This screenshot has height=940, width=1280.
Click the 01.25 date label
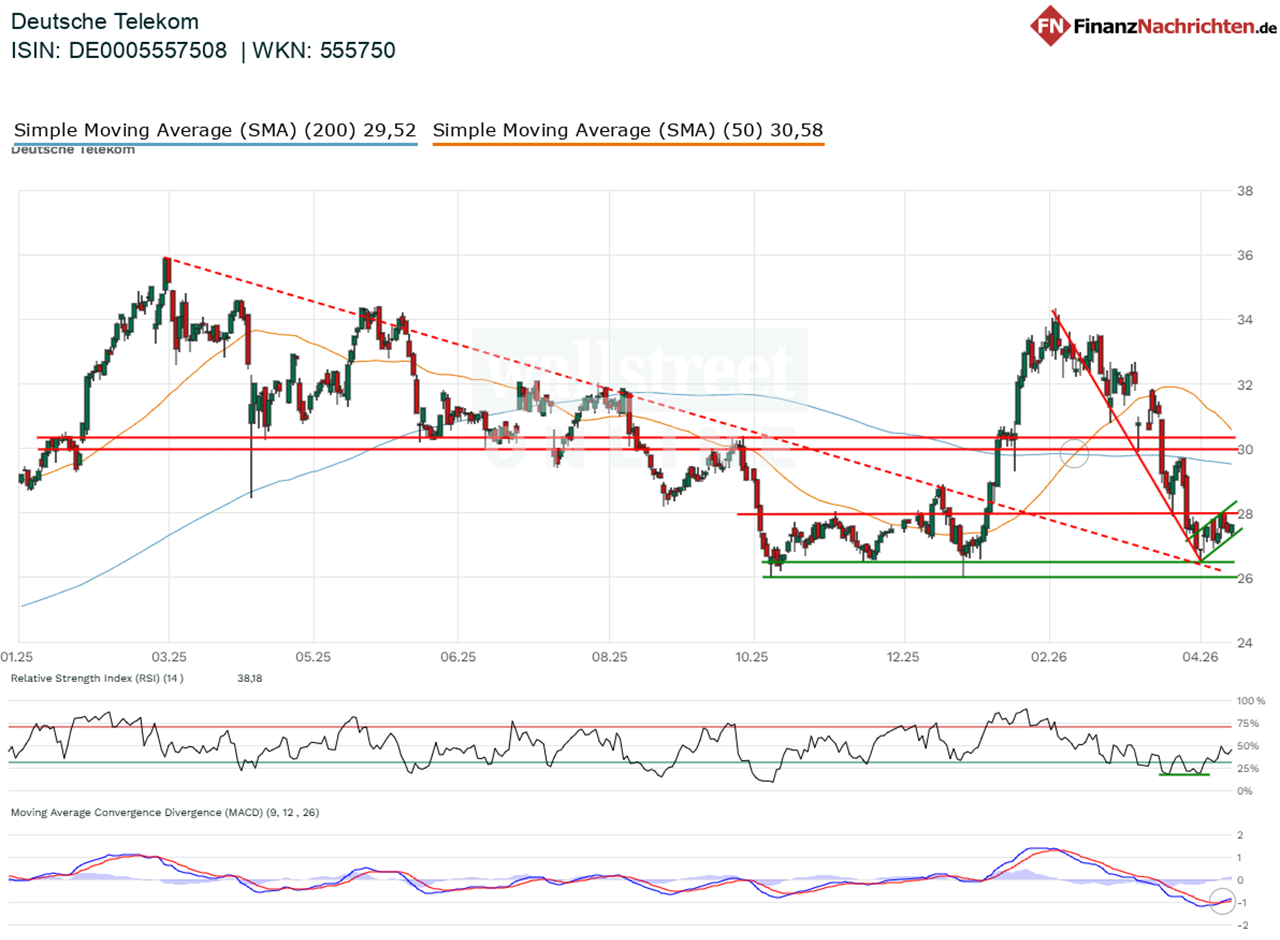(18, 656)
